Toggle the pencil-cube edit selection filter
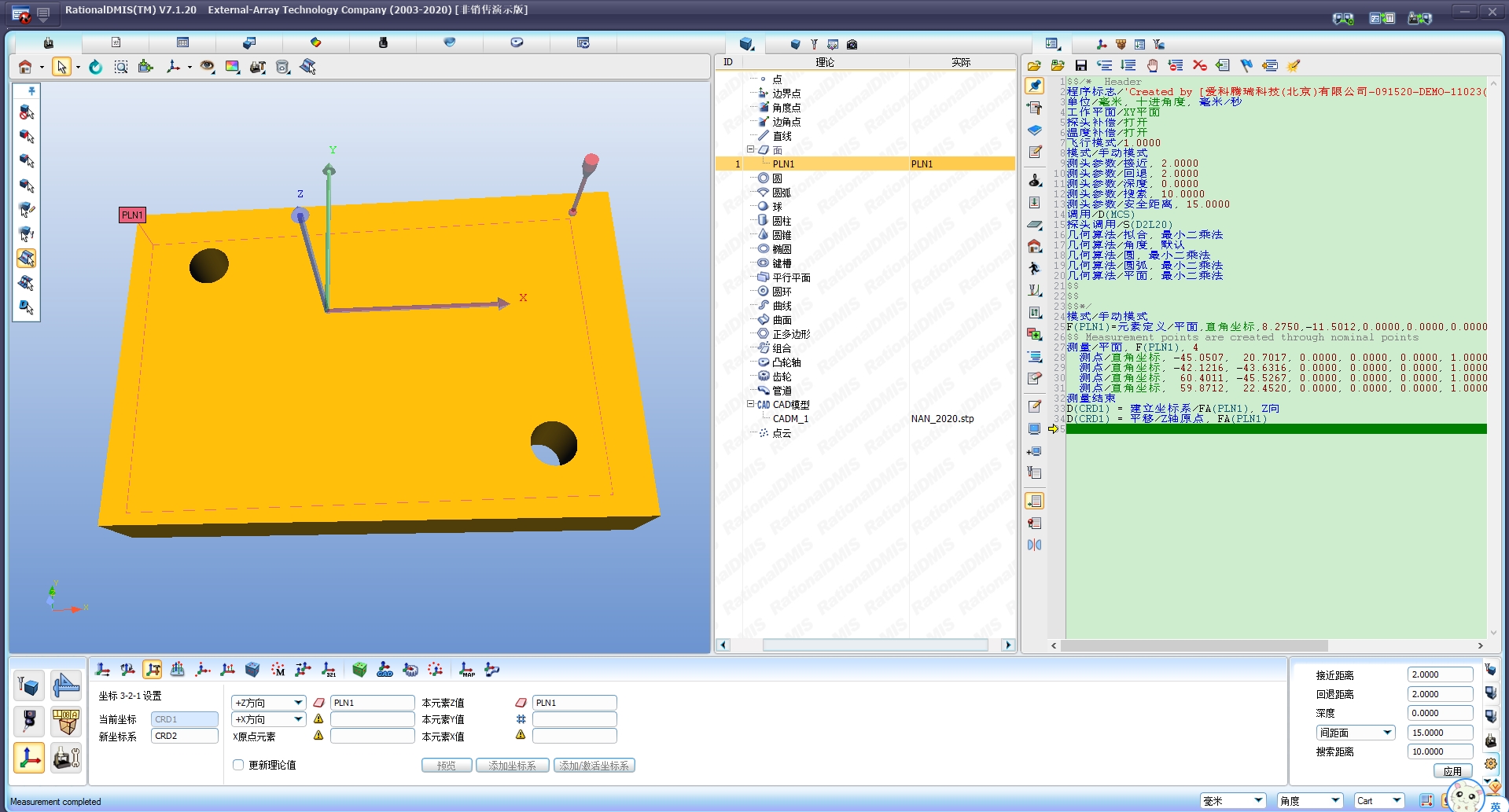 coord(27,210)
